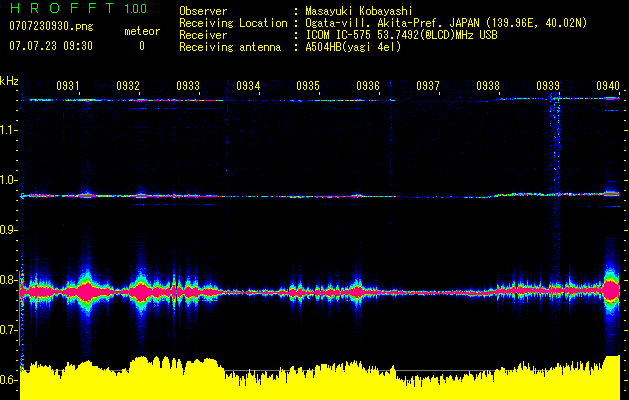Click the 0932 time marker

coord(128,85)
